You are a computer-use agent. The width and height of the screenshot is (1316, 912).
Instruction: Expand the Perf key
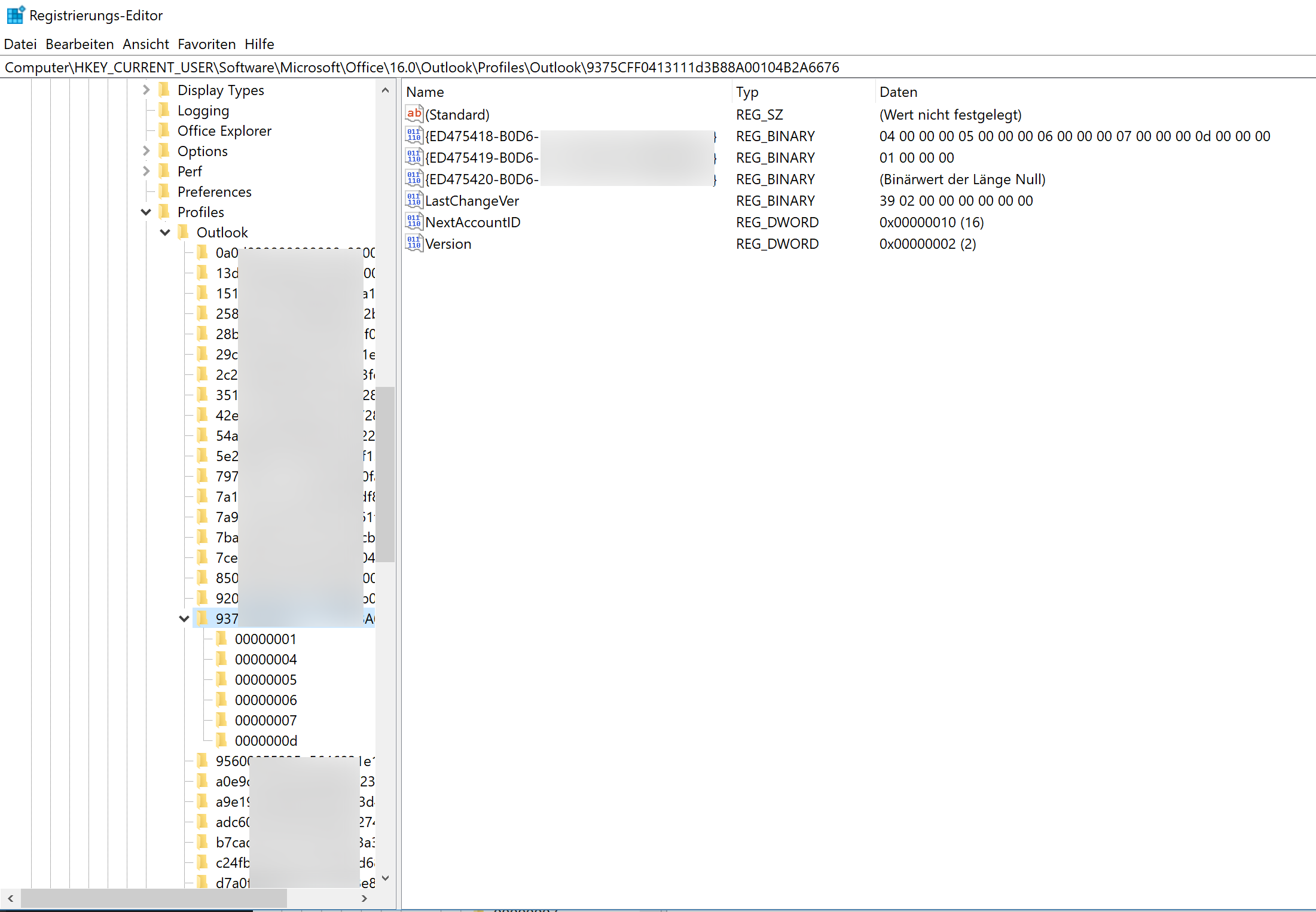pos(146,171)
